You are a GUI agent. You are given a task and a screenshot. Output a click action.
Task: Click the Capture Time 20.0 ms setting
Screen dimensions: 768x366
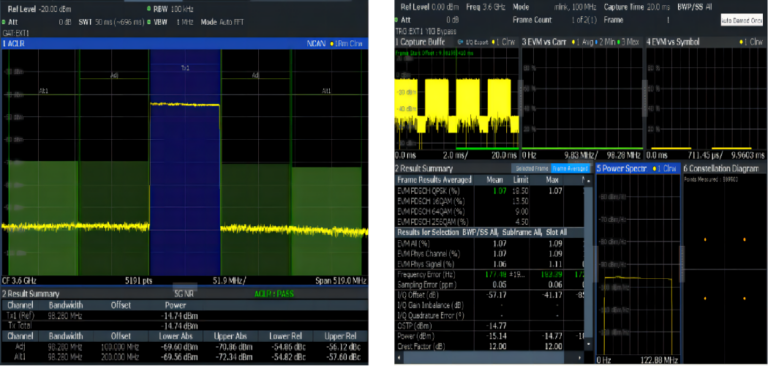coord(637,7)
